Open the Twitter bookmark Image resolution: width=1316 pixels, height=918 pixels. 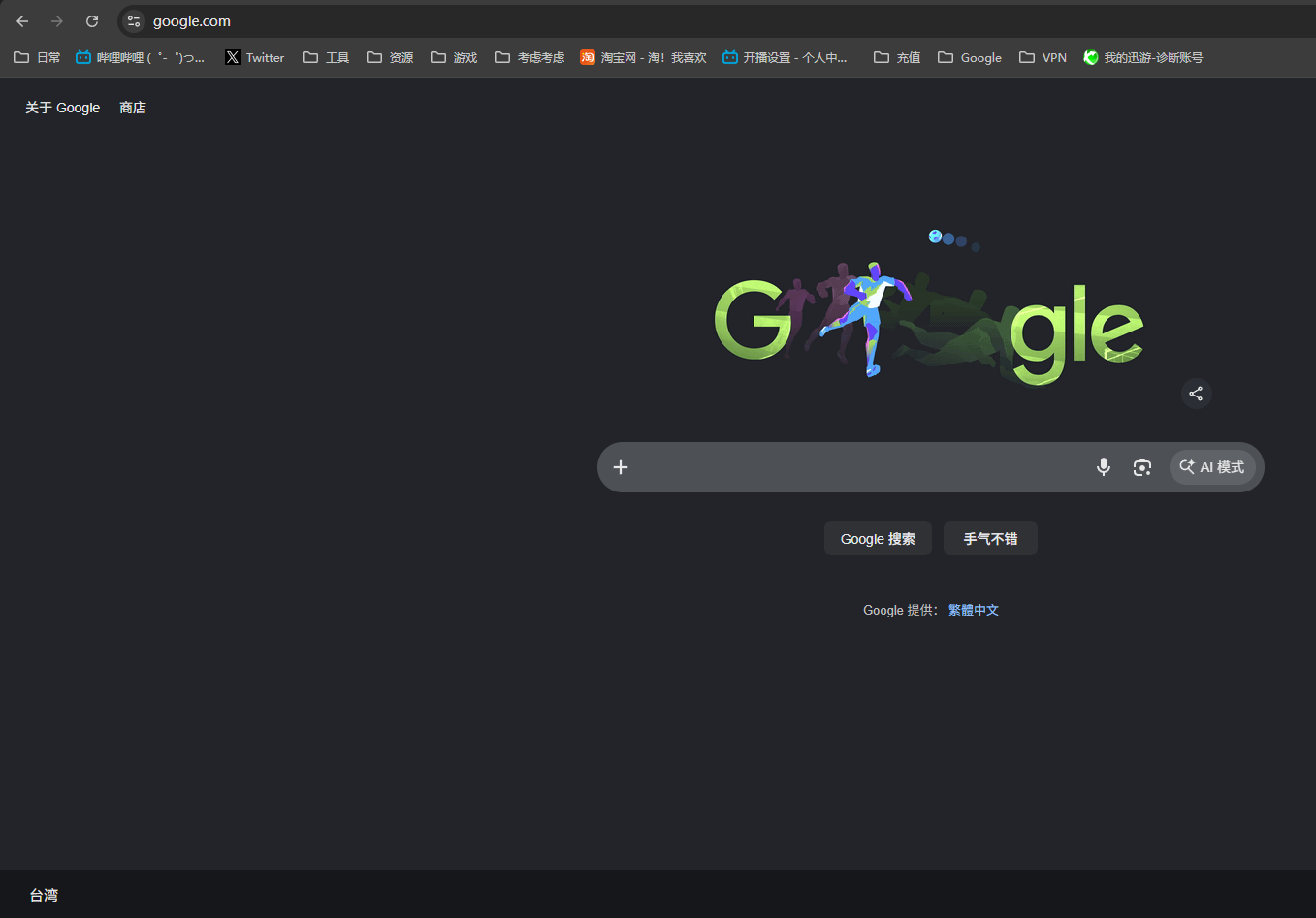[255, 58]
